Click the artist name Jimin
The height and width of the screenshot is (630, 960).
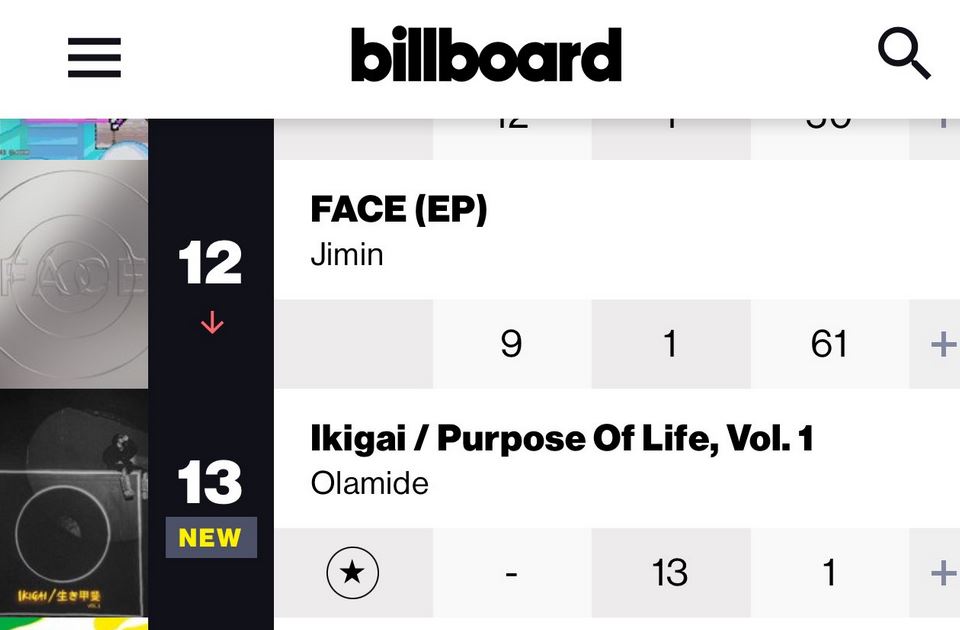coord(347,254)
